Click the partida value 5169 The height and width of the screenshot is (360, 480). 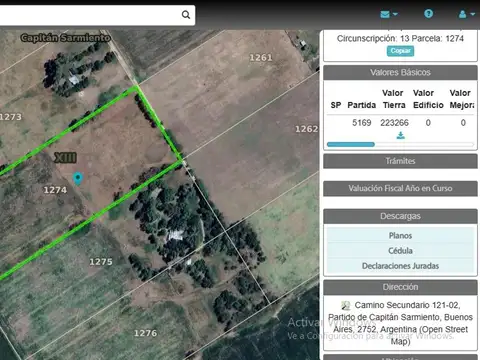(362, 123)
